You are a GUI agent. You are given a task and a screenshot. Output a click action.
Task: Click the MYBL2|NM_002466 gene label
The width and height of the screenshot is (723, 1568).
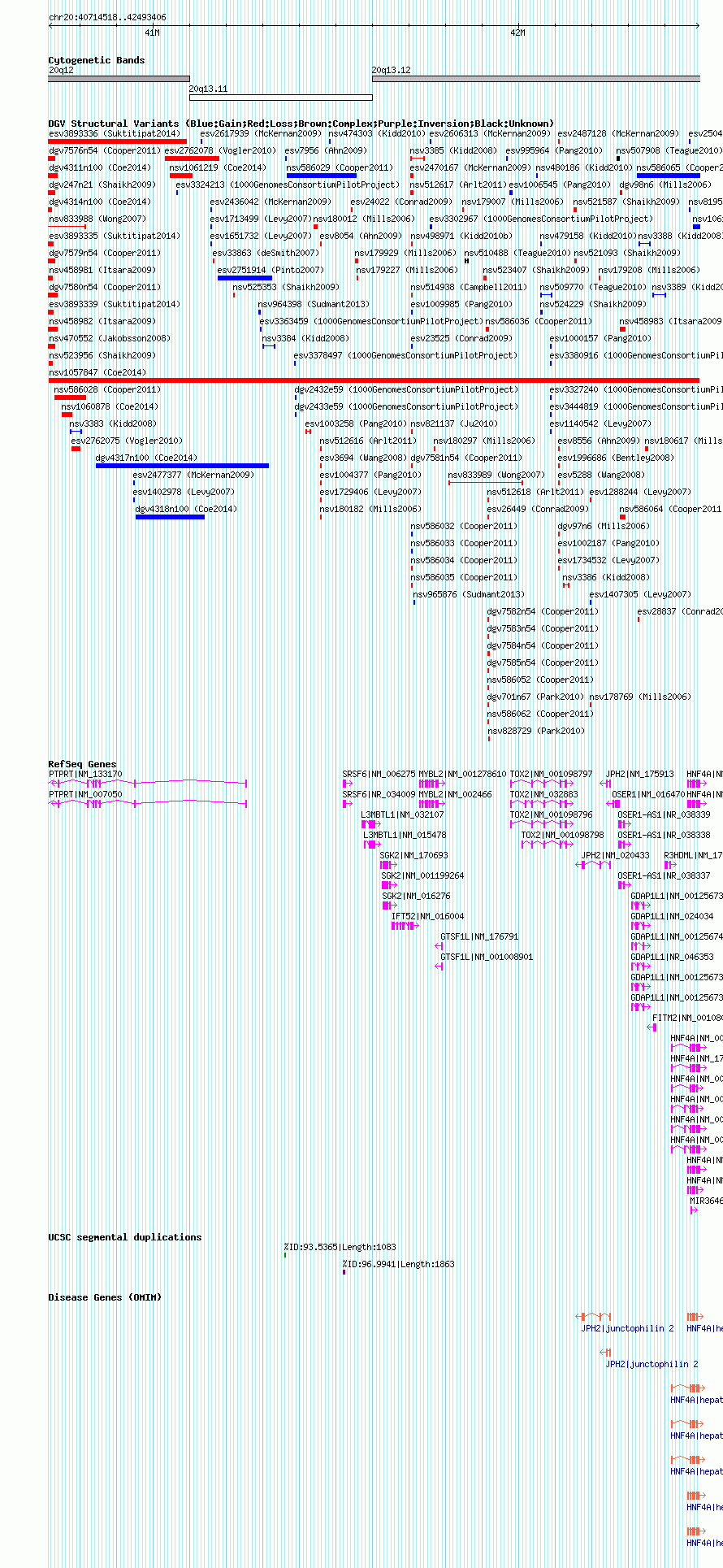455,794
